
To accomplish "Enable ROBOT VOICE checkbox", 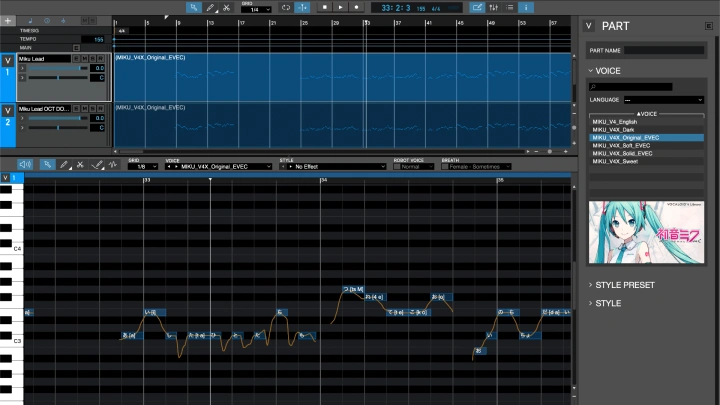I will pyautogui.click(x=397, y=167).
